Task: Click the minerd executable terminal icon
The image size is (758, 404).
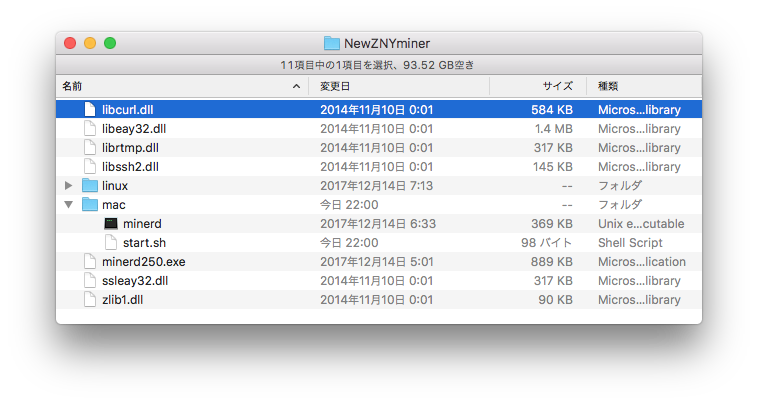Action: 111,223
